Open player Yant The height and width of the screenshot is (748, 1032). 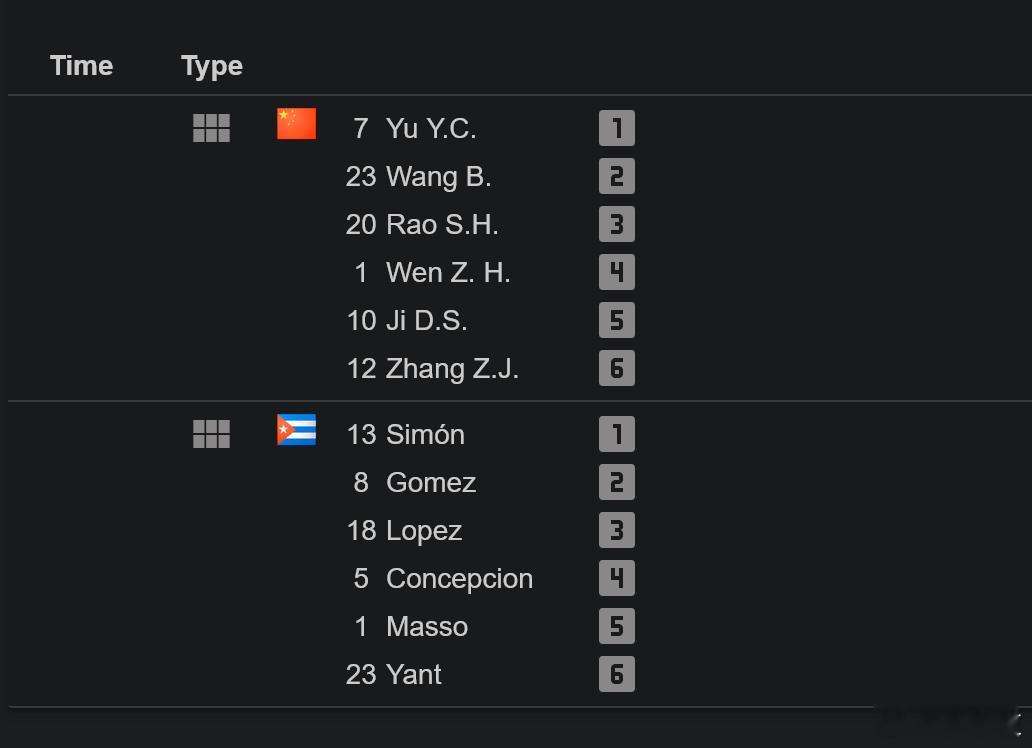[413, 674]
